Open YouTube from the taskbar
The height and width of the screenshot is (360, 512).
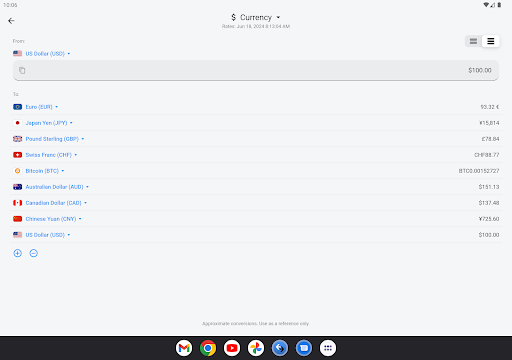coord(232,348)
